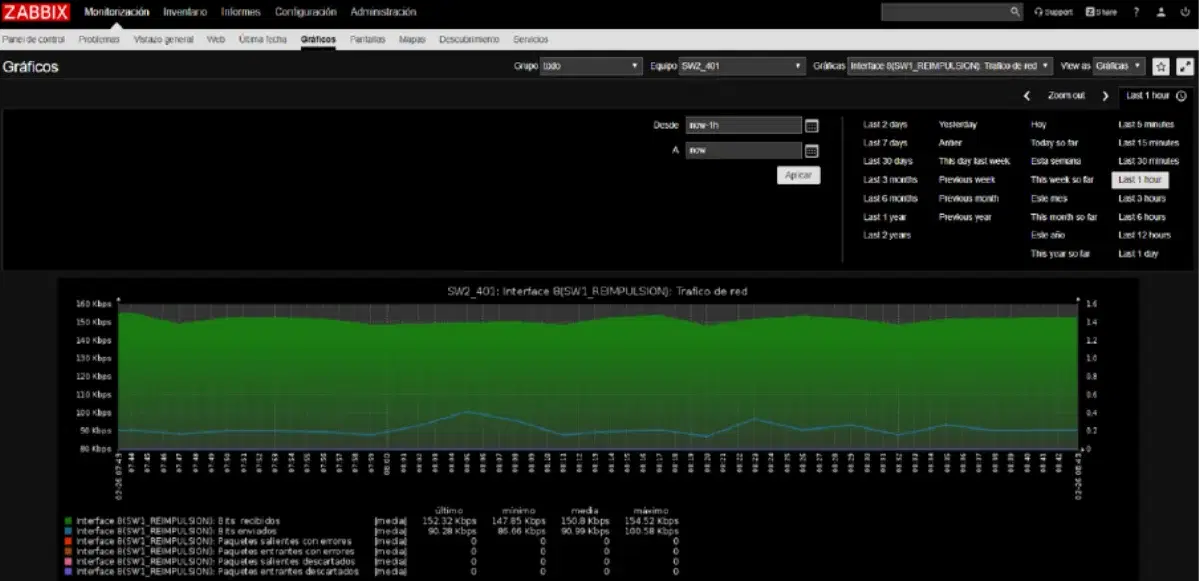Go to Pantallas submenu
The width and height of the screenshot is (1200, 581).
point(368,39)
